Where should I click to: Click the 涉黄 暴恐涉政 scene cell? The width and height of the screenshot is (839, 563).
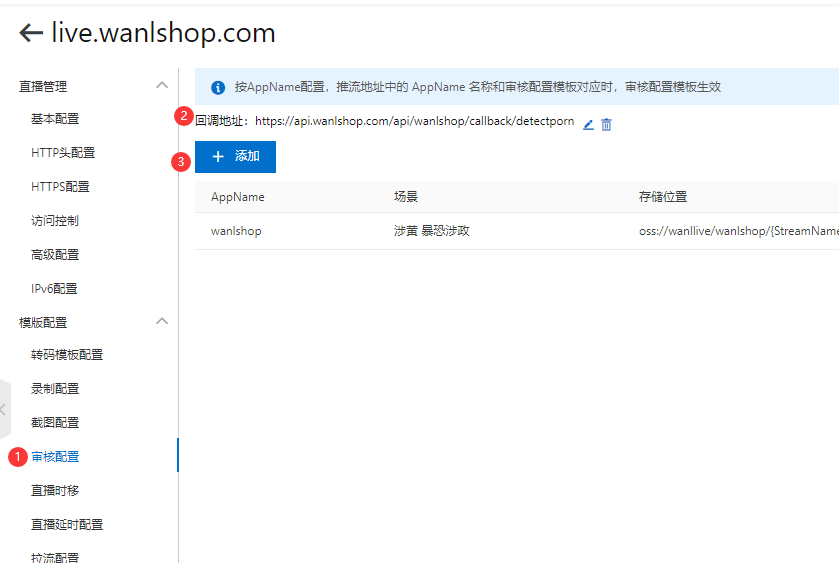click(432, 231)
